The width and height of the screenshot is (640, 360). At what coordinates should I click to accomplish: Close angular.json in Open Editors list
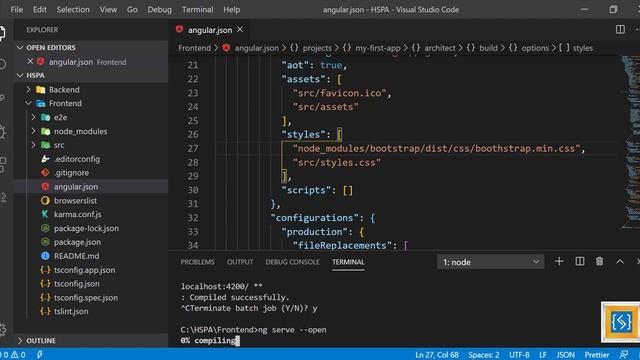coord(30,61)
